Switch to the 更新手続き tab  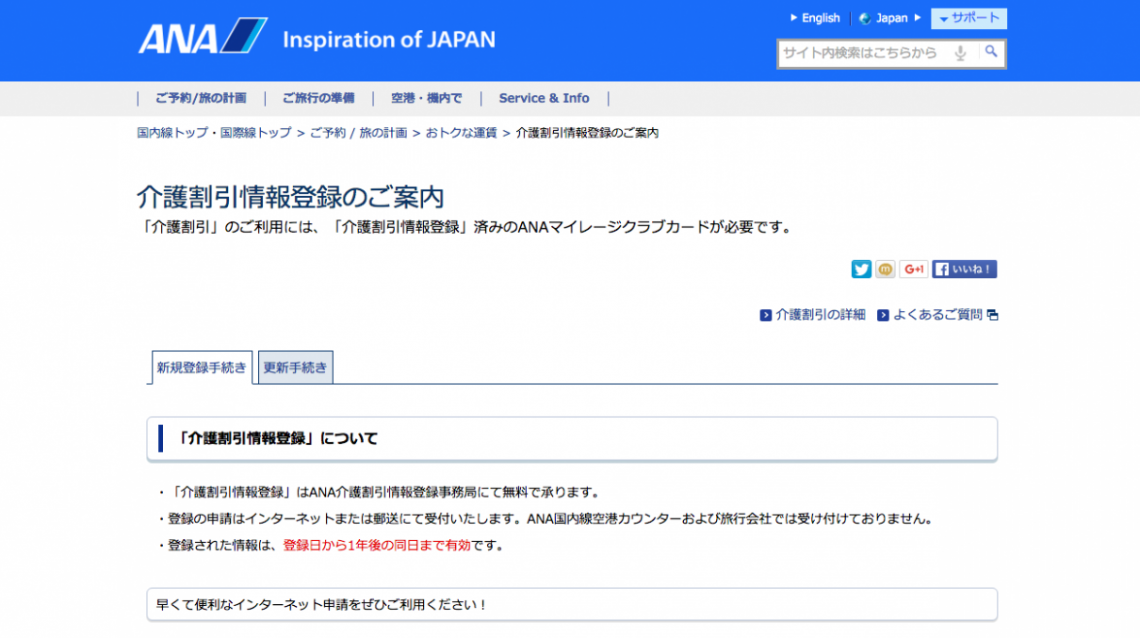295,367
